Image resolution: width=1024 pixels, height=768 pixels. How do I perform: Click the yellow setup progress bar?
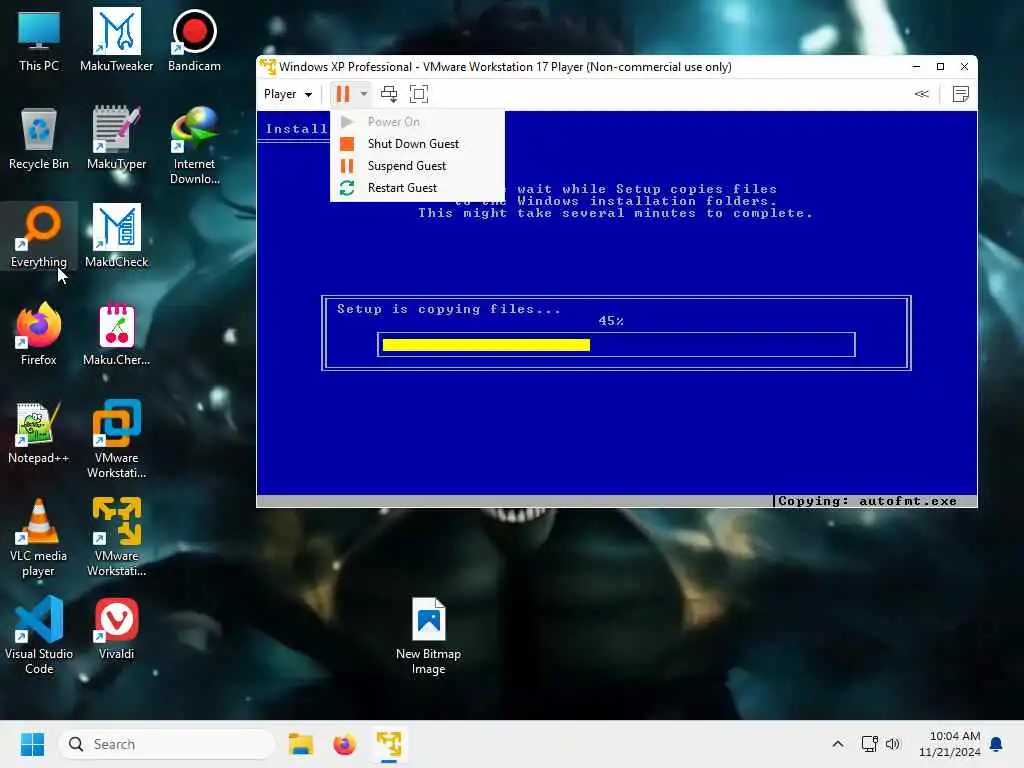pos(486,345)
